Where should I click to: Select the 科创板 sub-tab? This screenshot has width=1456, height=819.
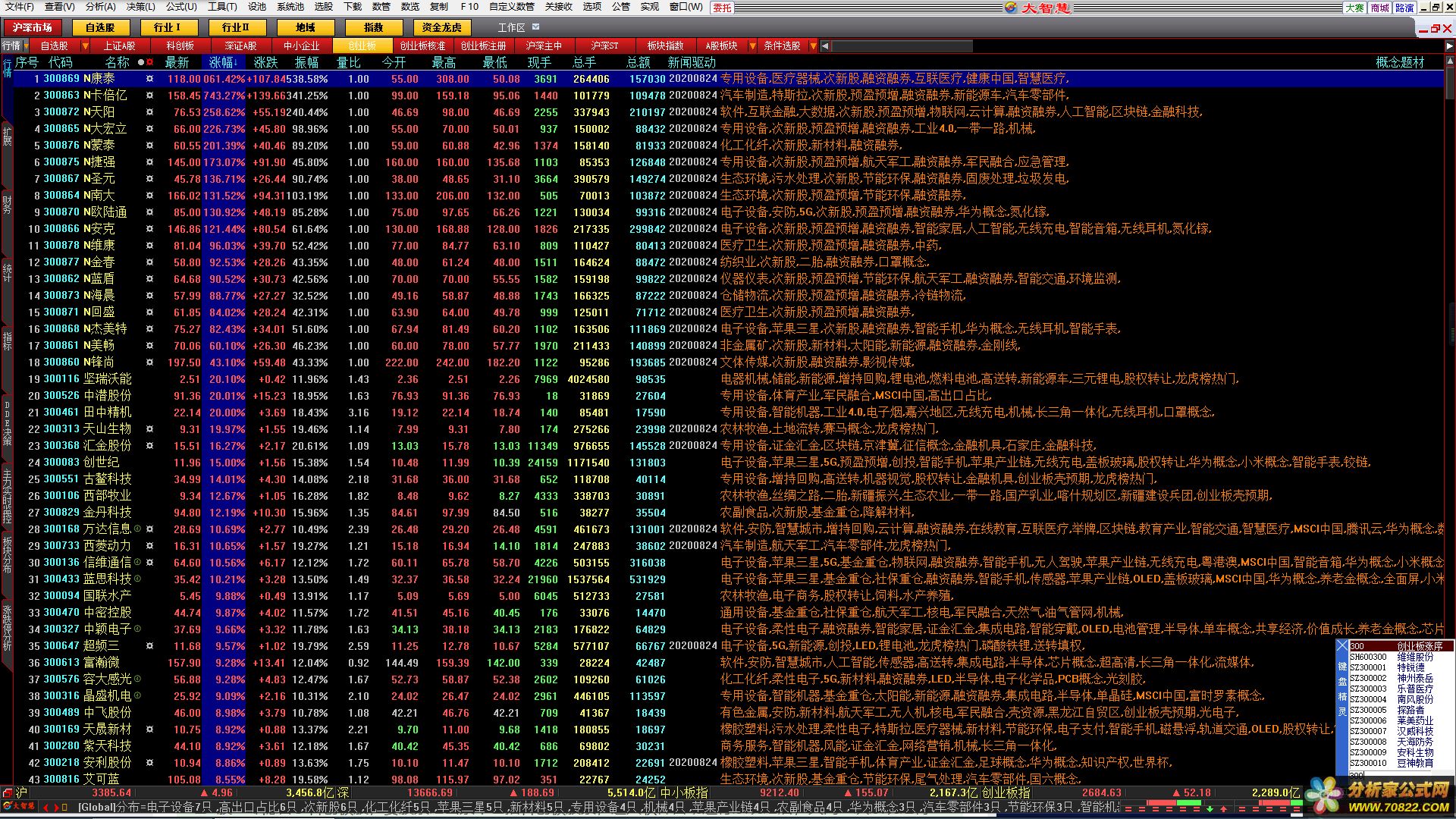click(180, 46)
